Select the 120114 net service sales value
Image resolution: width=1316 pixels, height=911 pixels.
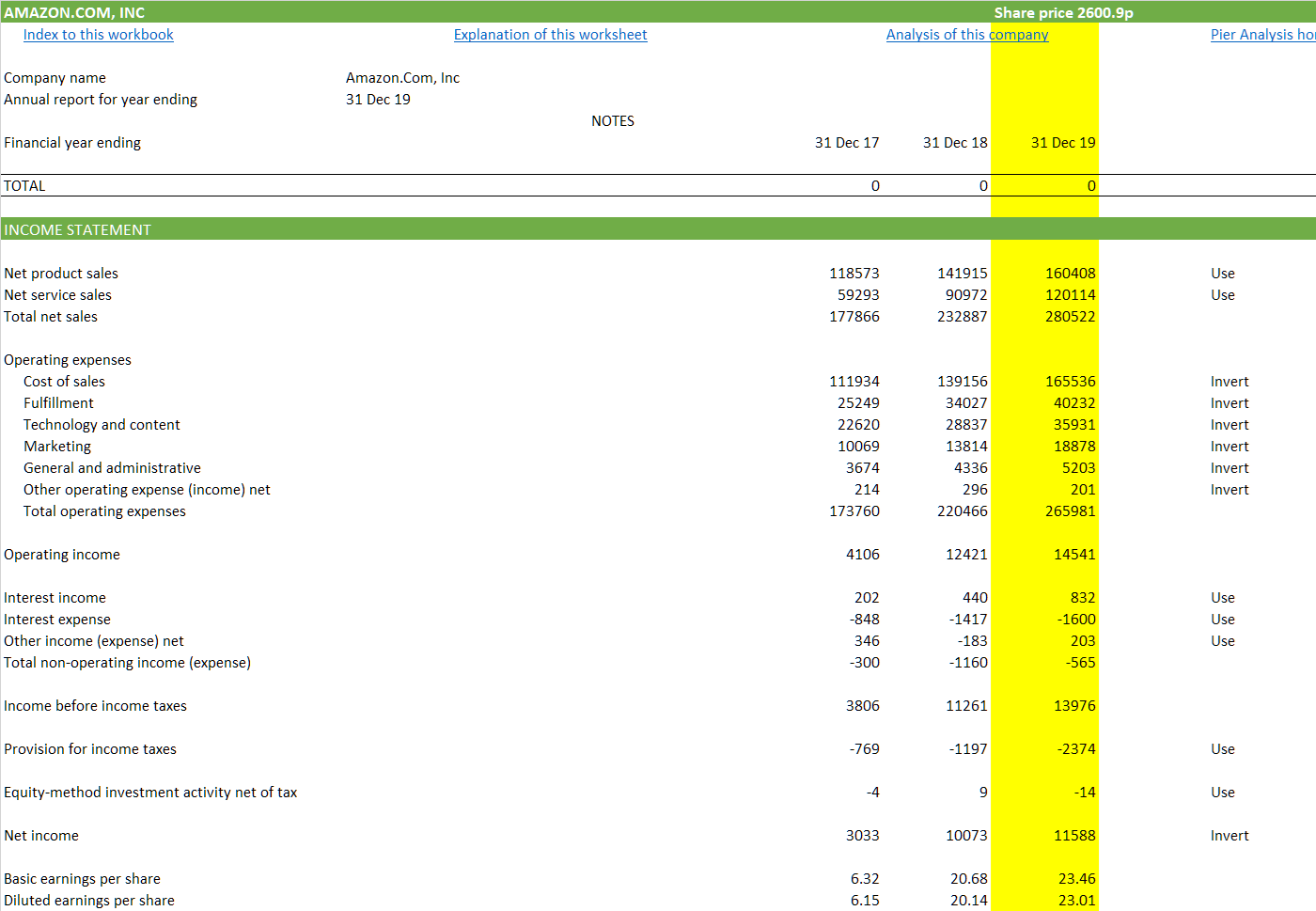(1071, 295)
